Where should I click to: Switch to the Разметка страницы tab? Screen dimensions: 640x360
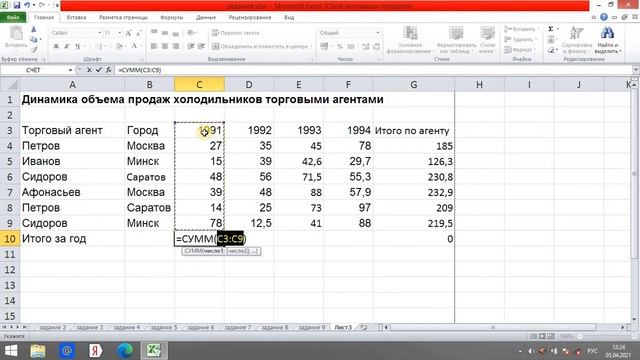[123, 18]
